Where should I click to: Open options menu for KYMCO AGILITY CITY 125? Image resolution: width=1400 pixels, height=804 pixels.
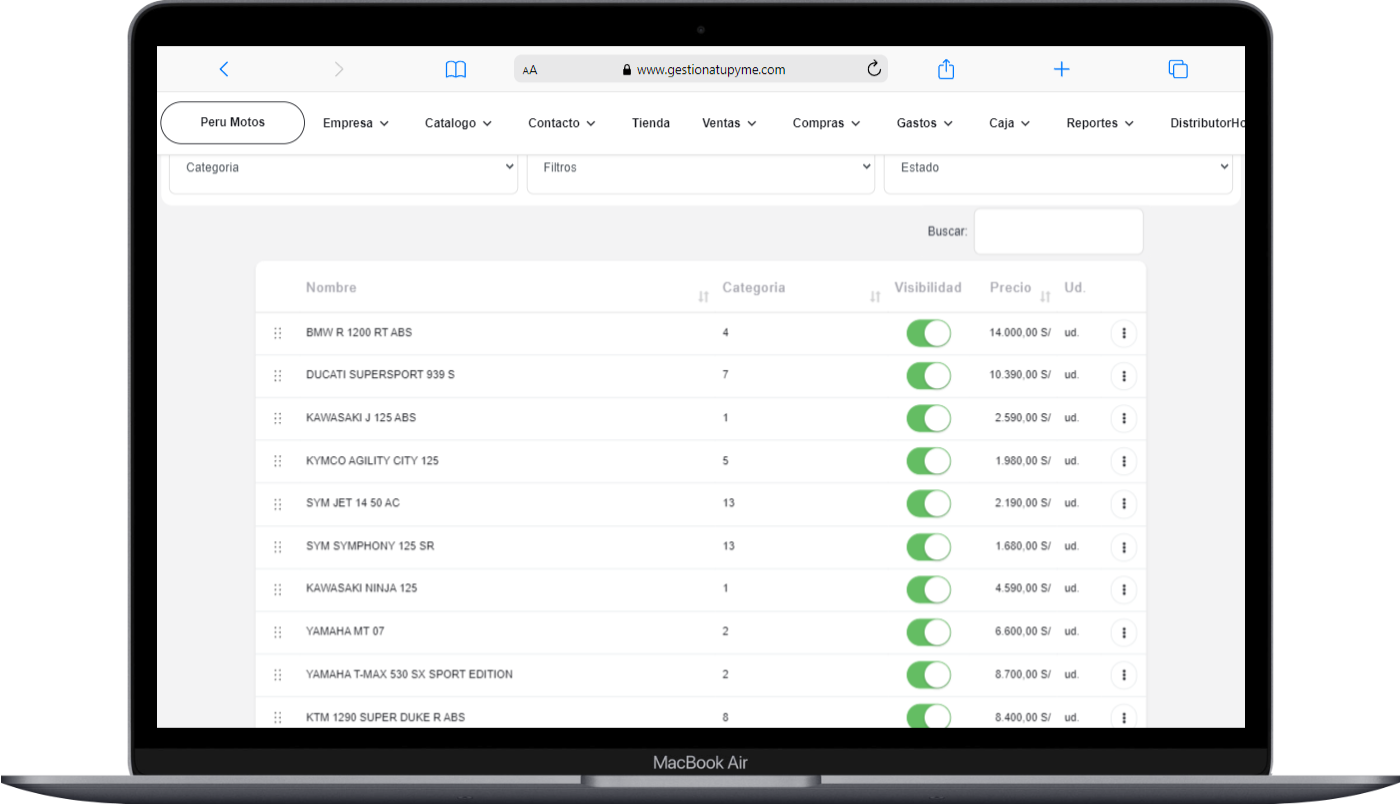(1124, 461)
